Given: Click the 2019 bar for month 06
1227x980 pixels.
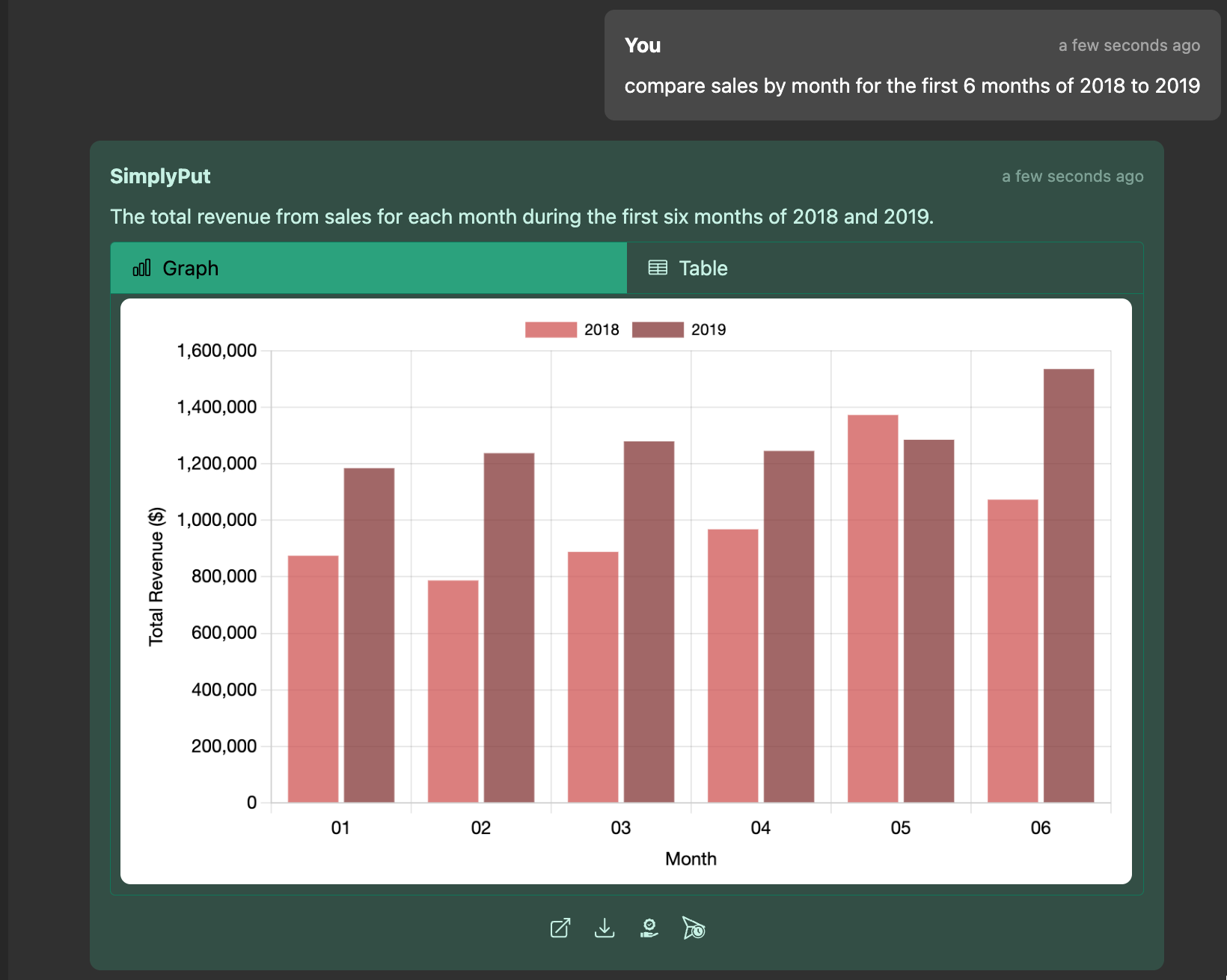Looking at the screenshot, I should [x=1068, y=586].
